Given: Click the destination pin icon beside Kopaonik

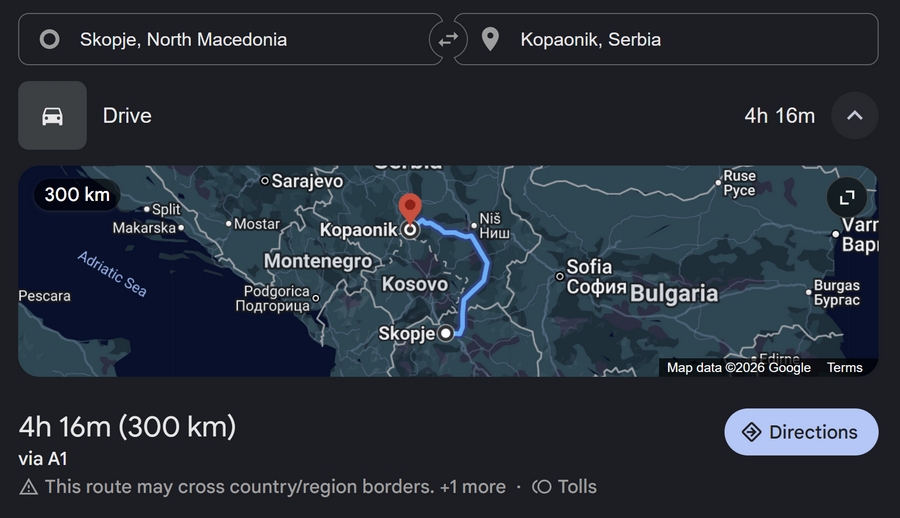Looking at the screenshot, I should [490, 40].
